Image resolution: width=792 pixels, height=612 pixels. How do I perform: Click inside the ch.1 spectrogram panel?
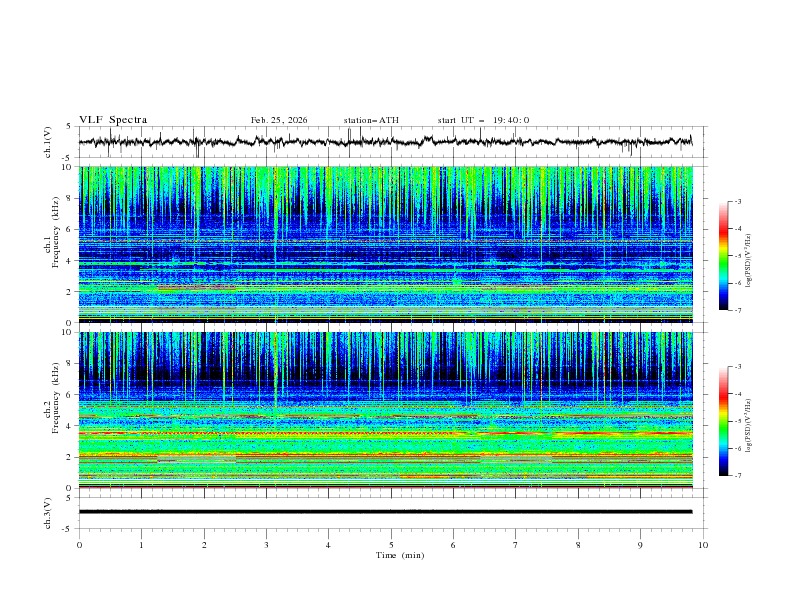pyautogui.click(x=385, y=244)
